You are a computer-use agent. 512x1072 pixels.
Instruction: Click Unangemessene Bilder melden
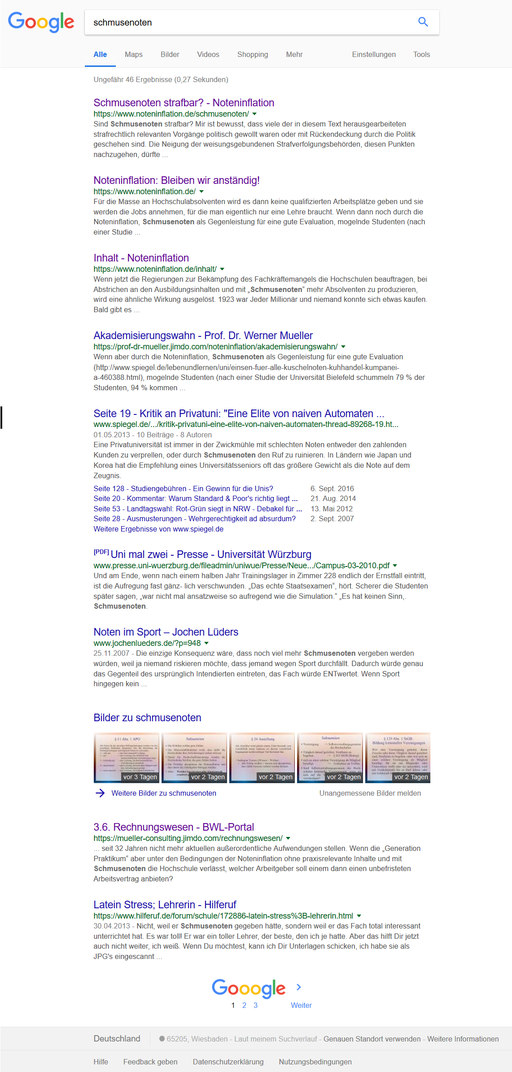click(370, 793)
